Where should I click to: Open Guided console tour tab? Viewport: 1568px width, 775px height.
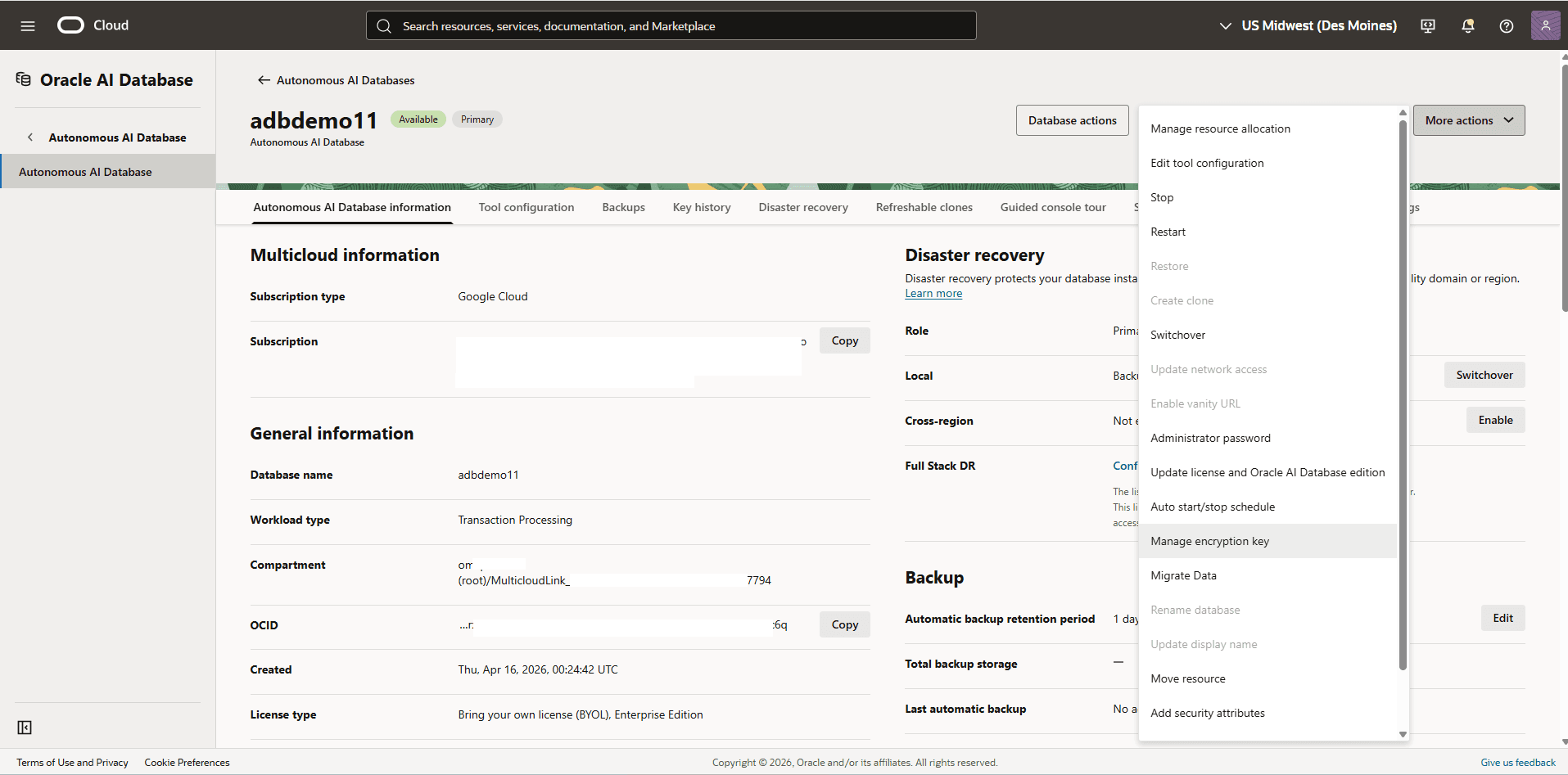(1053, 207)
